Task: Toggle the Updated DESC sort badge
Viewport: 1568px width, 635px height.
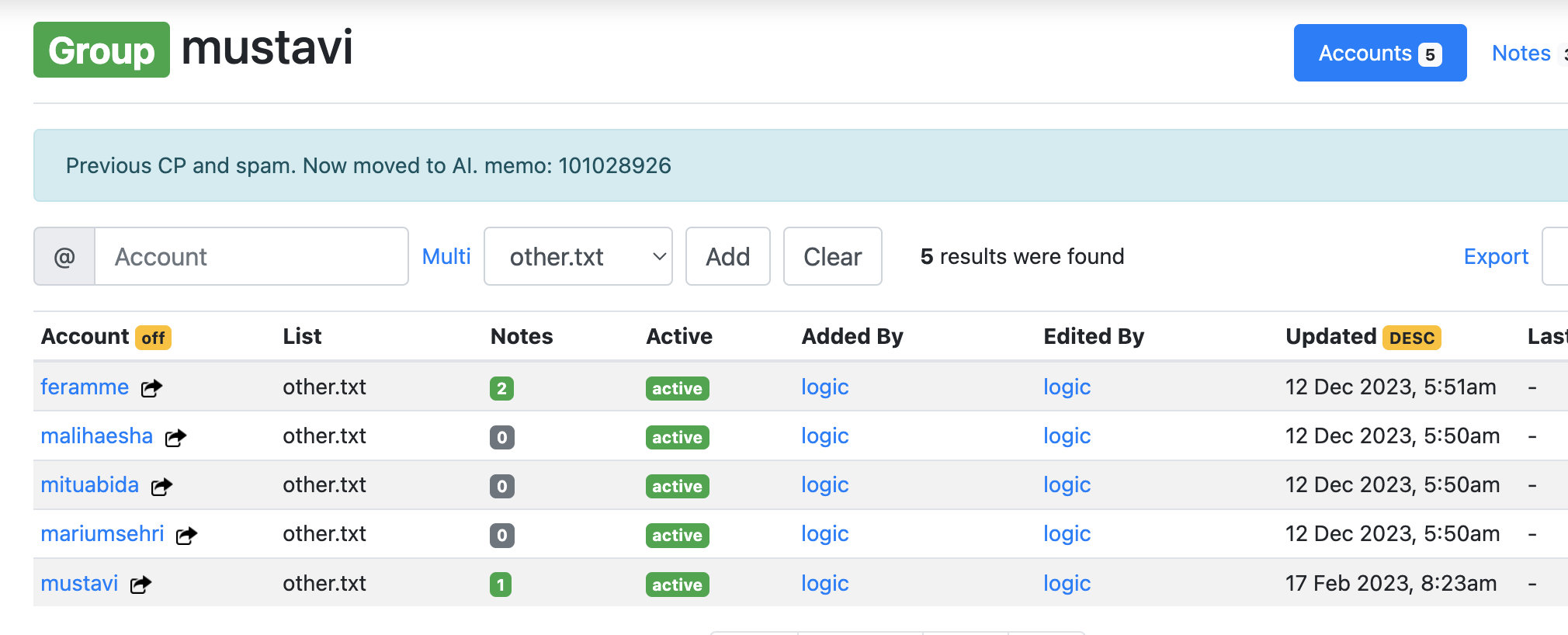Action: click(x=1412, y=338)
